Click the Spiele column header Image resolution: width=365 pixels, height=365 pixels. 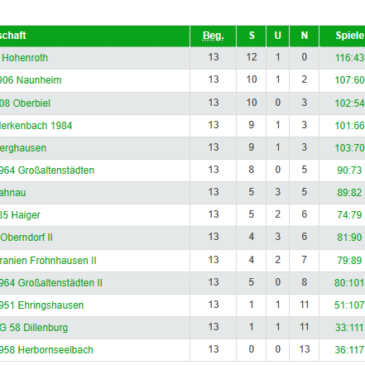pyautogui.click(x=350, y=36)
